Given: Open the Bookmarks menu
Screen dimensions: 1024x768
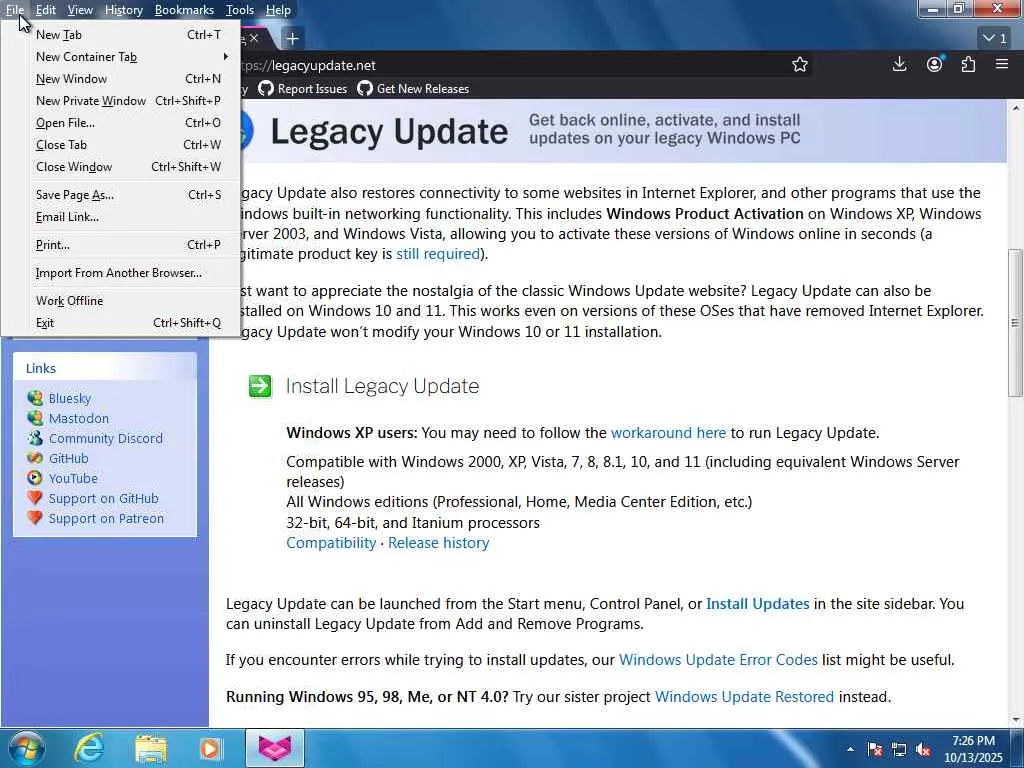Looking at the screenshot, I should [x=184, y=10].
